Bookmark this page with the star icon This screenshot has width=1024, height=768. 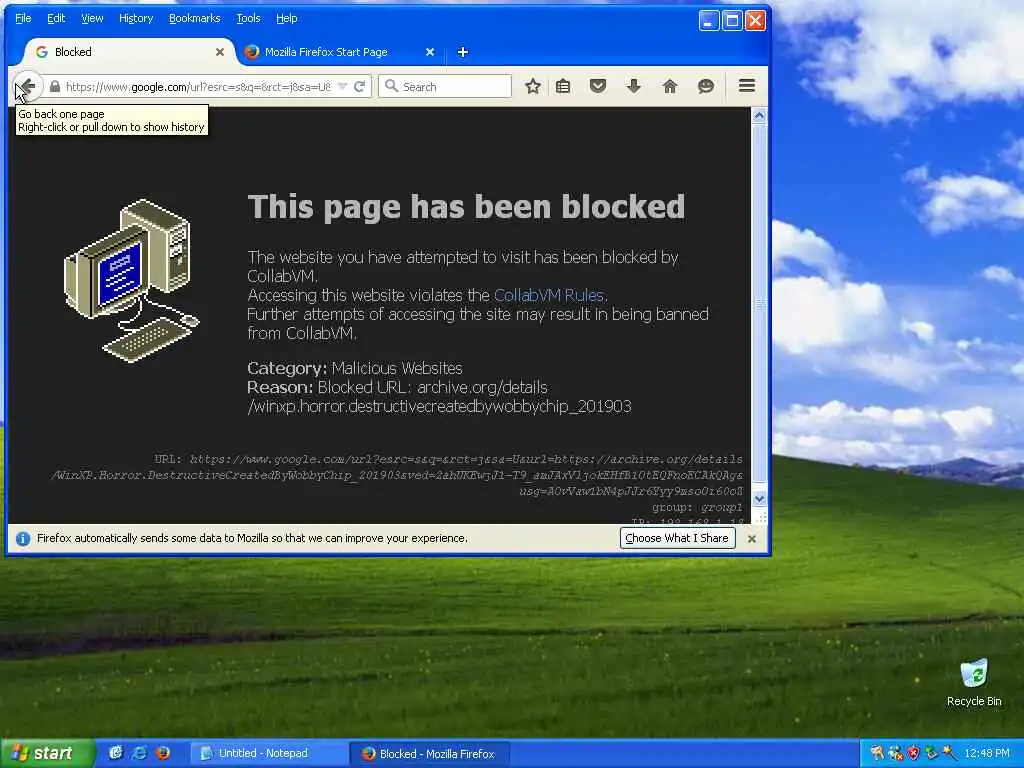(x=533, y=86)
